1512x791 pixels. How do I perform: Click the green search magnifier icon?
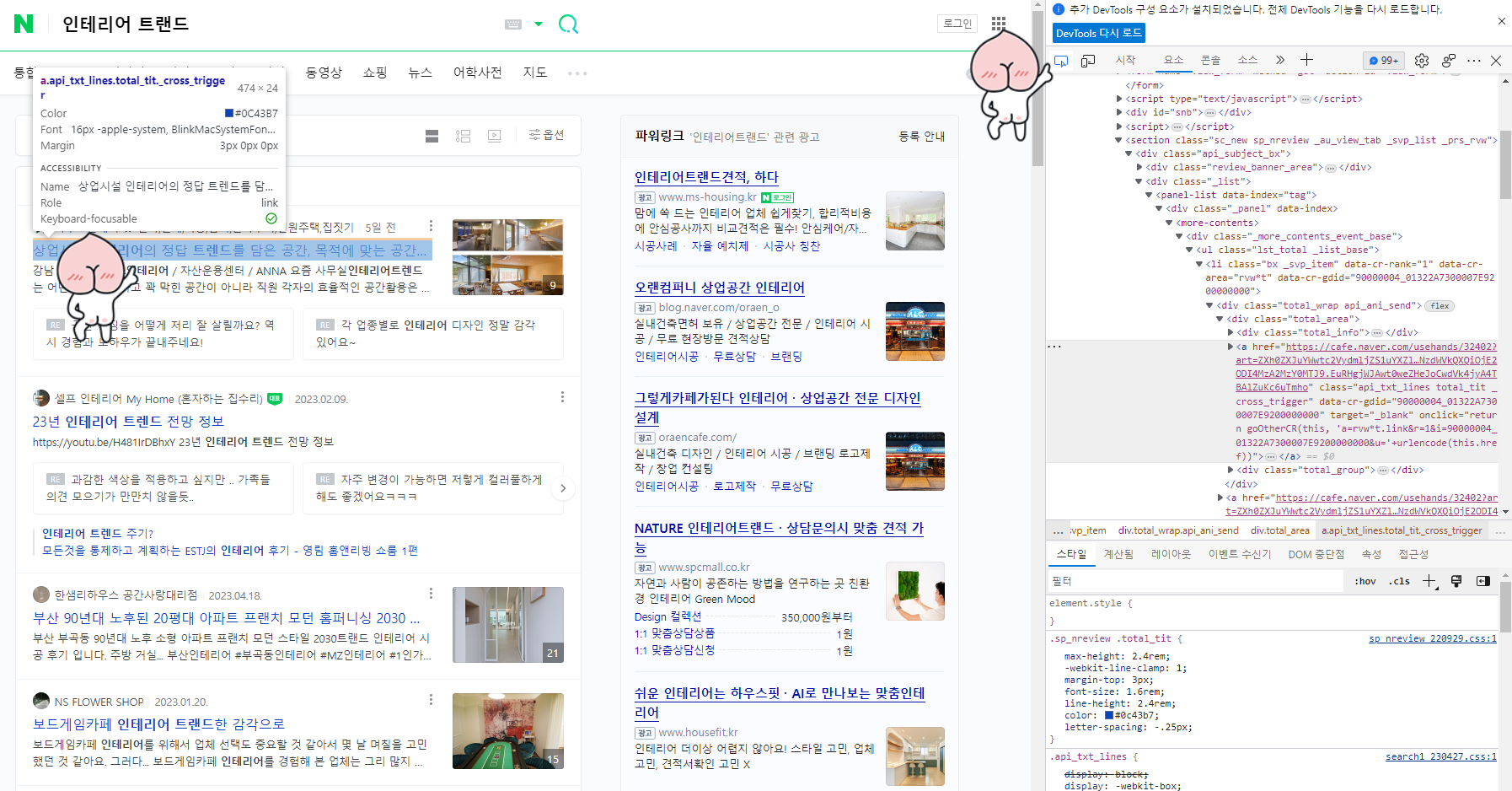point(569,24)
